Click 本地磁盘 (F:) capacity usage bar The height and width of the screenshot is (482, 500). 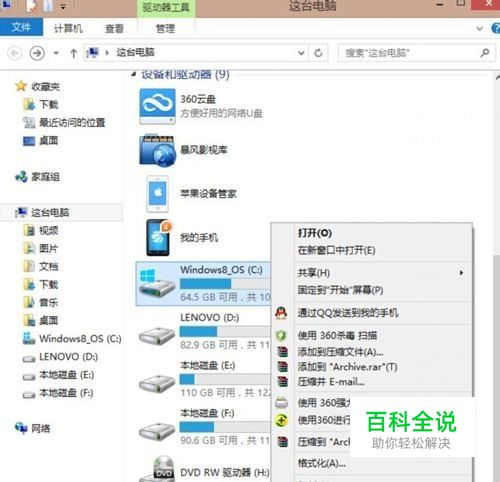click(x=225, y=427)
